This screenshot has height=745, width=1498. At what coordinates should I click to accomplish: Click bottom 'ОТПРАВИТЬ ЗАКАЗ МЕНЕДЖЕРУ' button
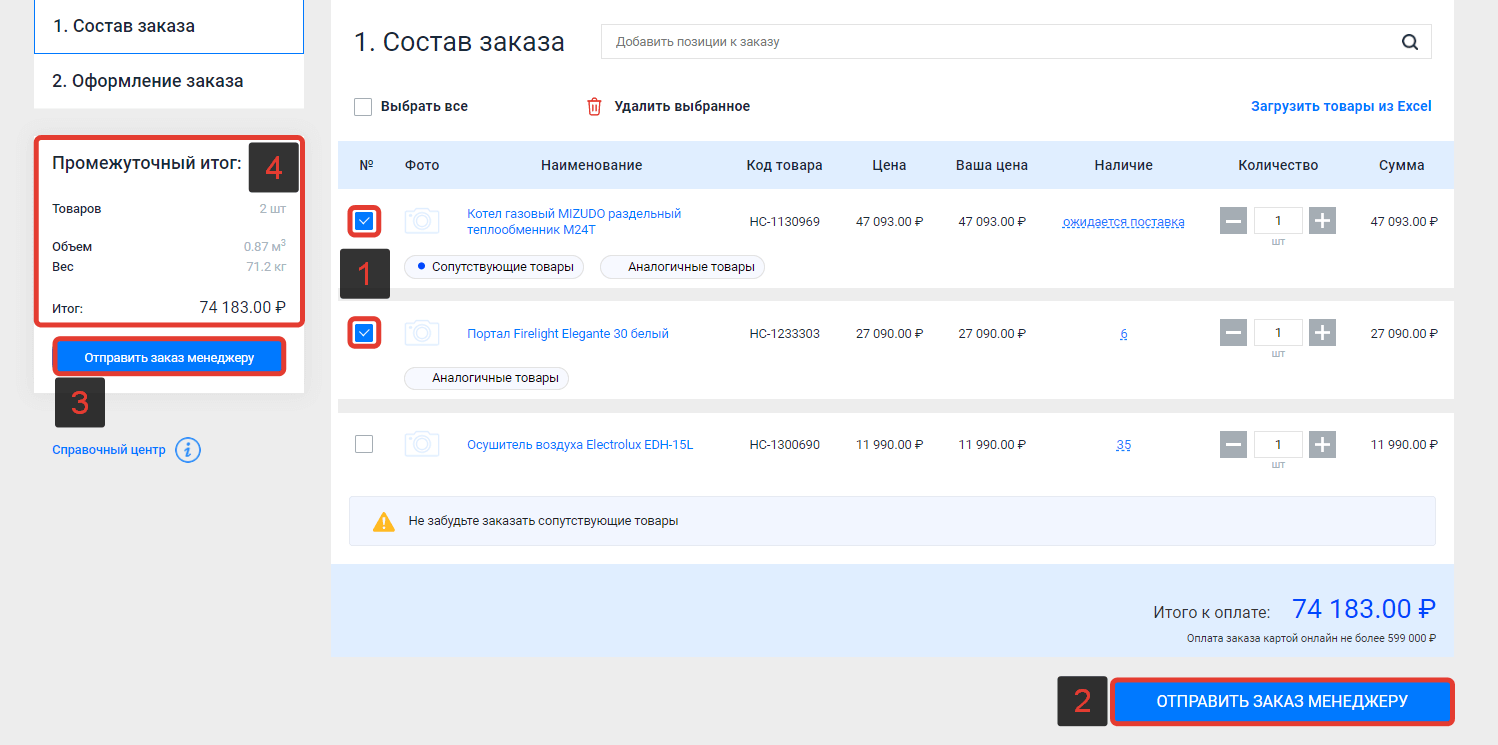(1282, 702)
